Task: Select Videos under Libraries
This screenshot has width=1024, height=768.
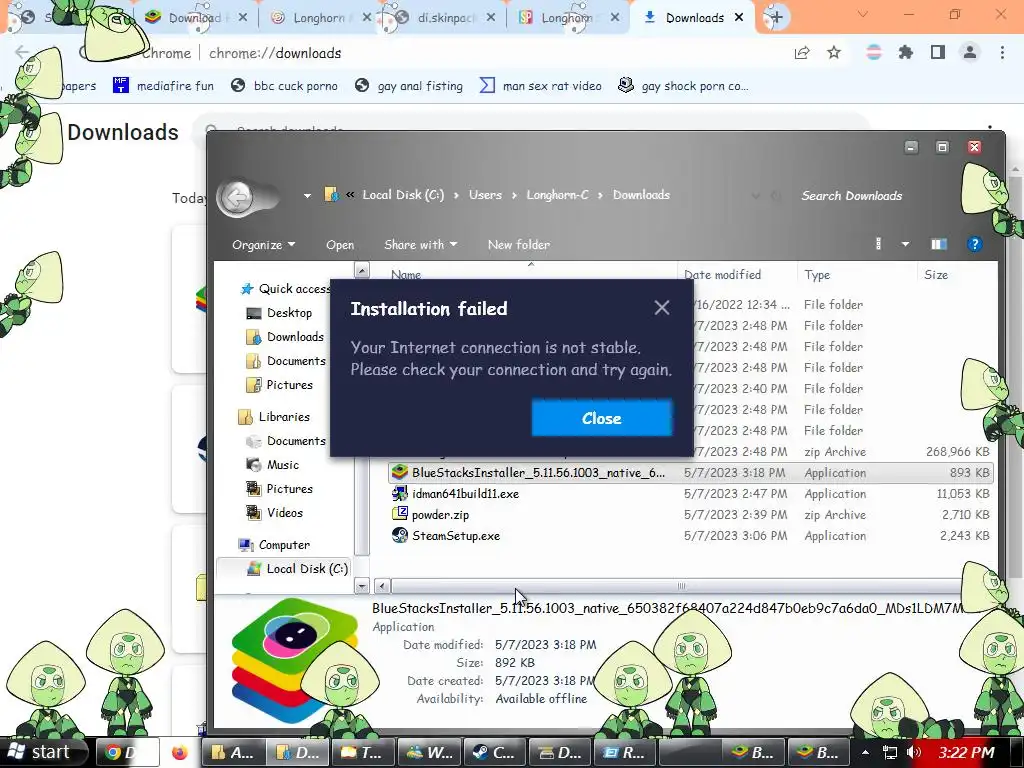Action: click(284, 513)
